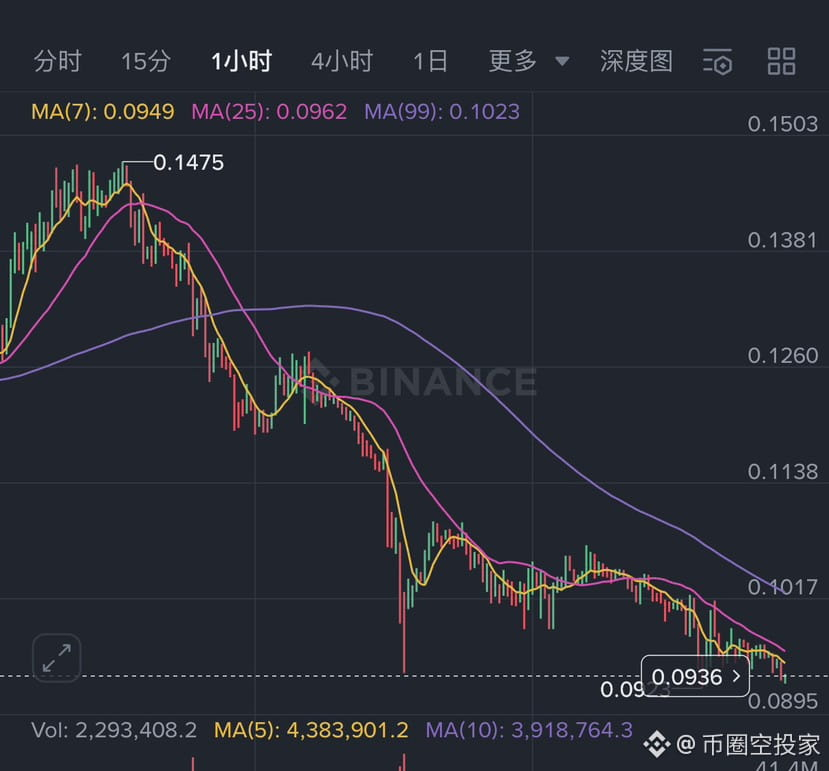Image resolution: width=829 pixels, height=771 pixels.
Task: Select the 分时 timeframe tab
Action: click(58, 61)
